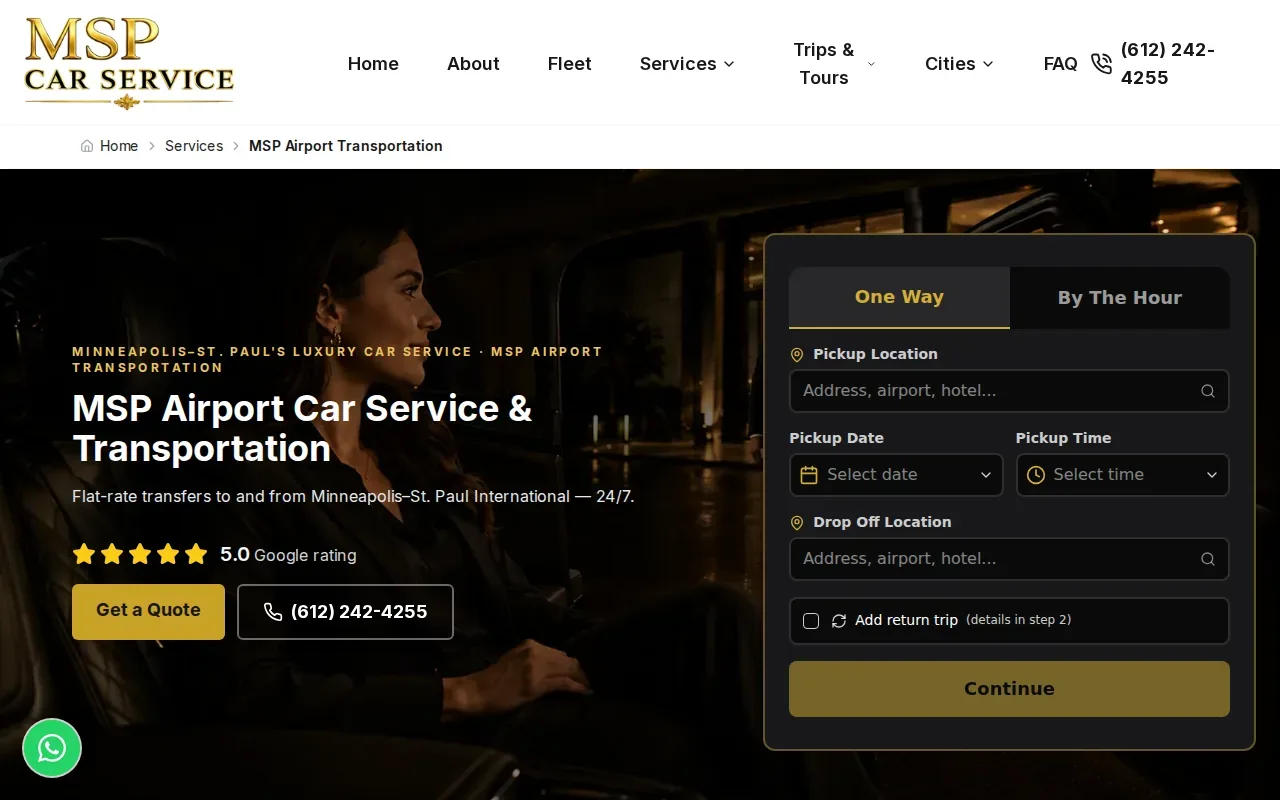Image resolution: width=1280 pixels, height=800 pixels.
Task: Click the MSP Airport Car Service heading
Action: click(302, 429)
